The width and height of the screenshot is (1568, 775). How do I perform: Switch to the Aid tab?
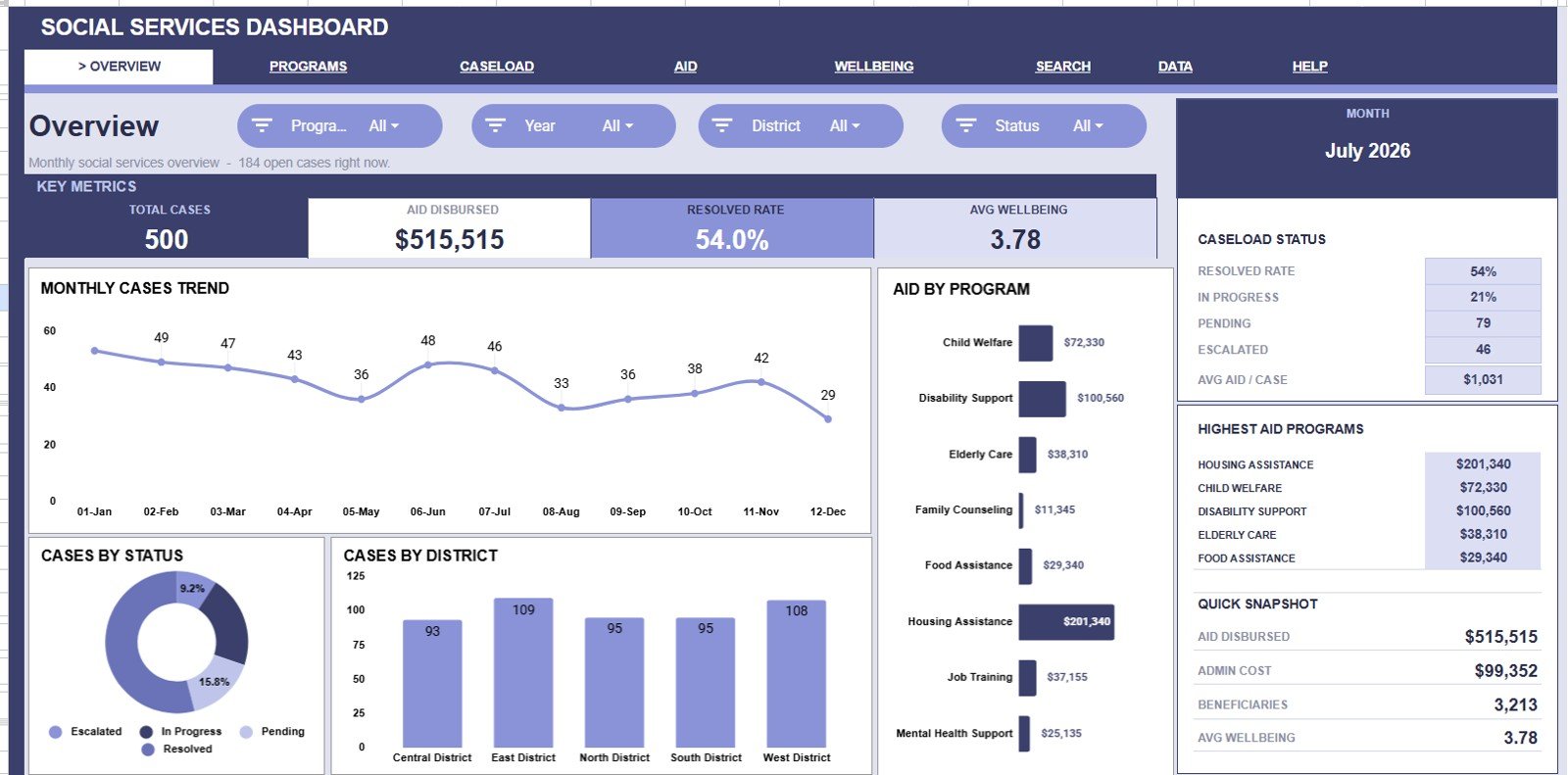point(686,67)
